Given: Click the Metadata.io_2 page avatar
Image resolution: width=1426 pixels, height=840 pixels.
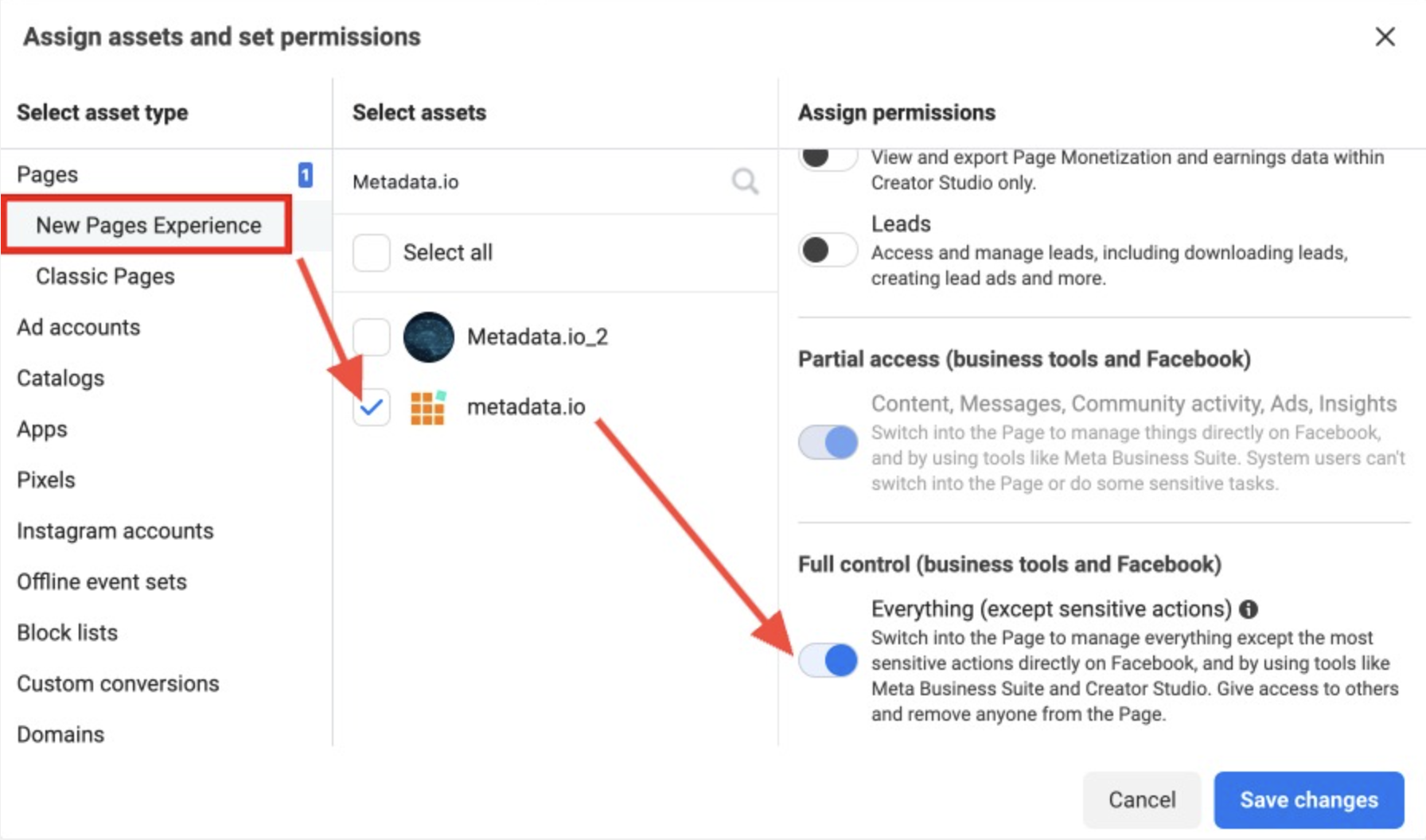Looking at the screenshot, I should point(428,337).
